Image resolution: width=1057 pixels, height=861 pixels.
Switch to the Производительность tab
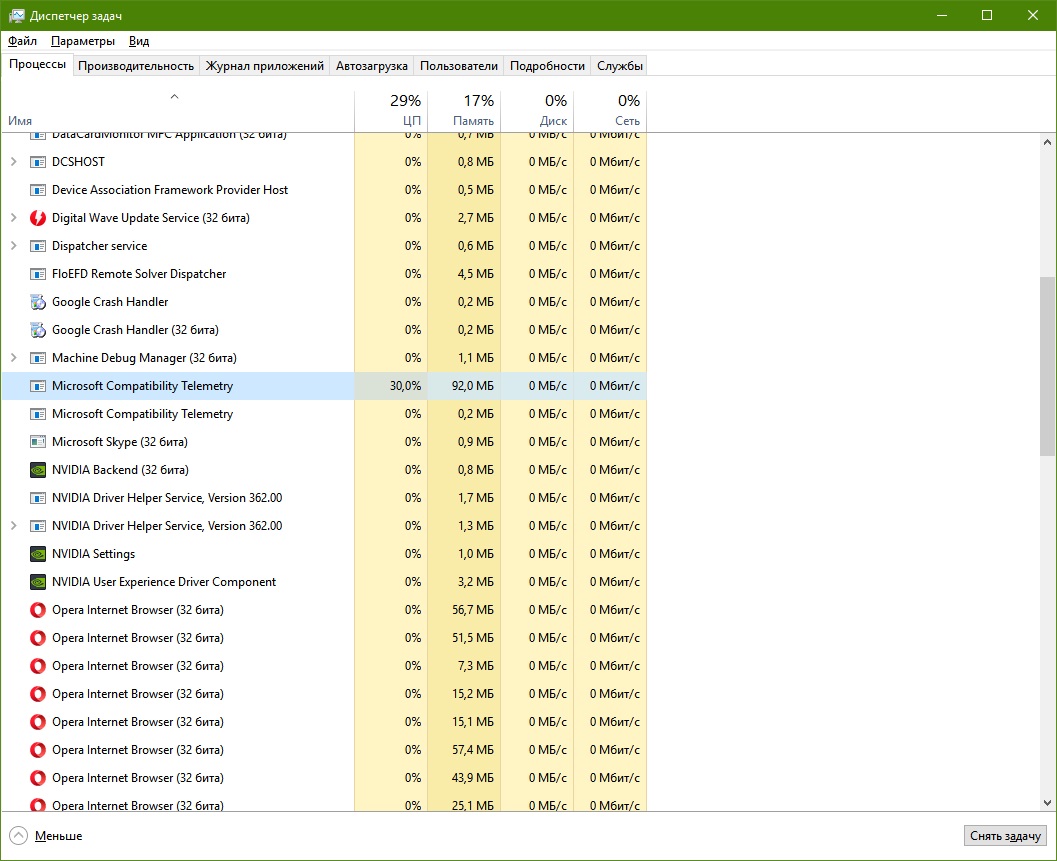[x=136, y=66]
